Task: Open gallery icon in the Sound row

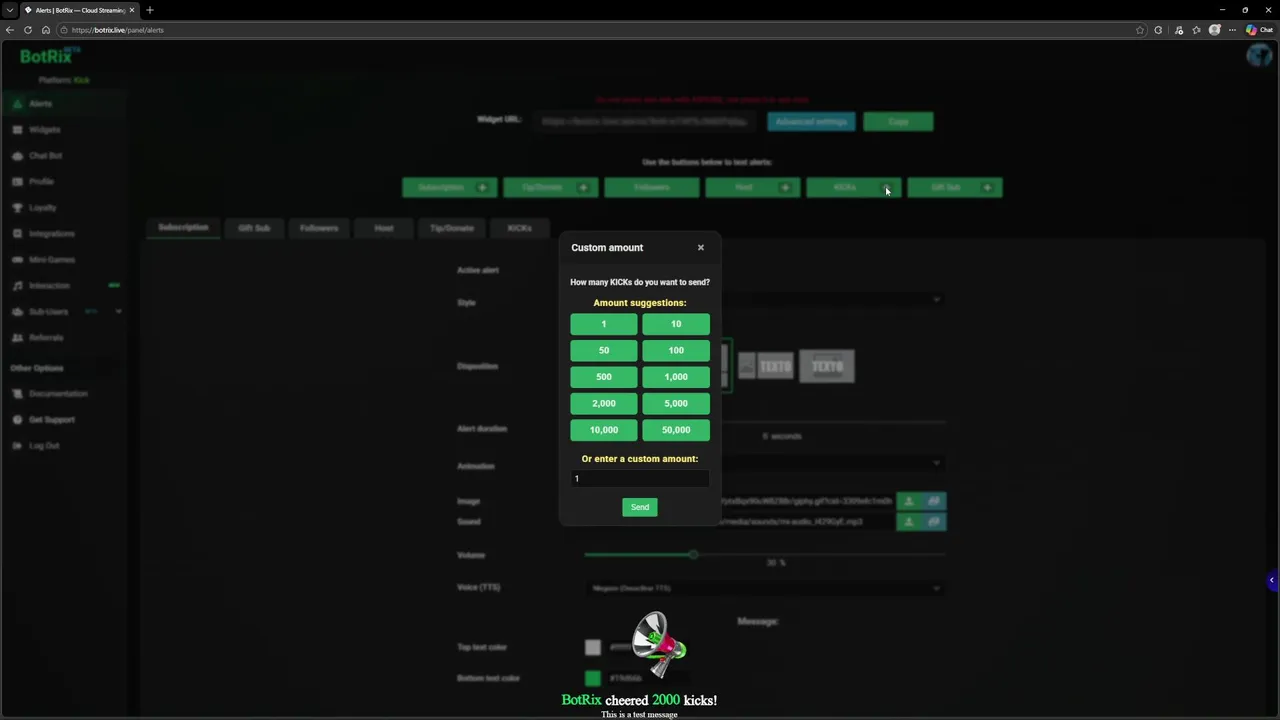Action: tap(934, 522)
